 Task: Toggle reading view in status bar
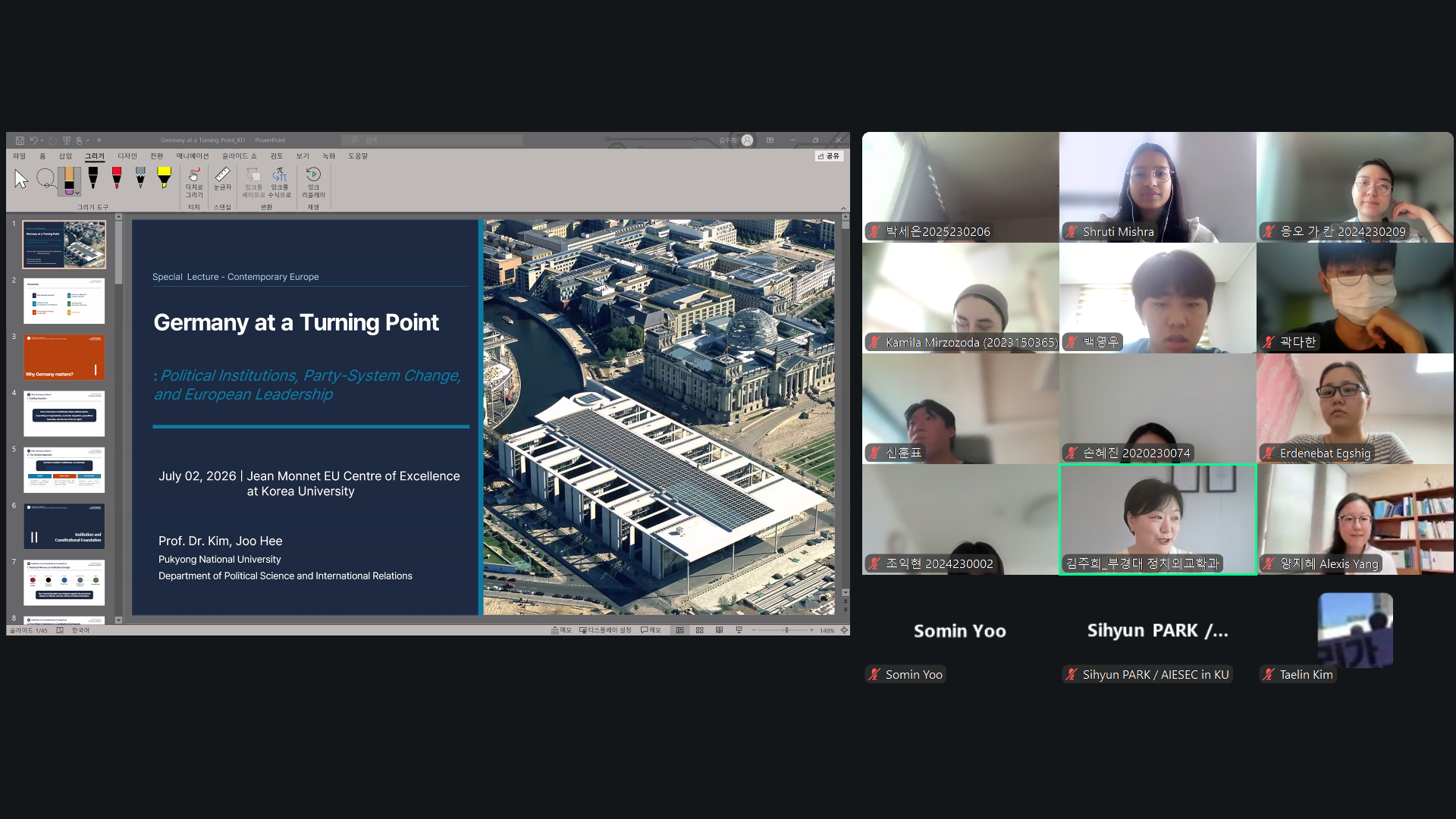coord(719,630)
